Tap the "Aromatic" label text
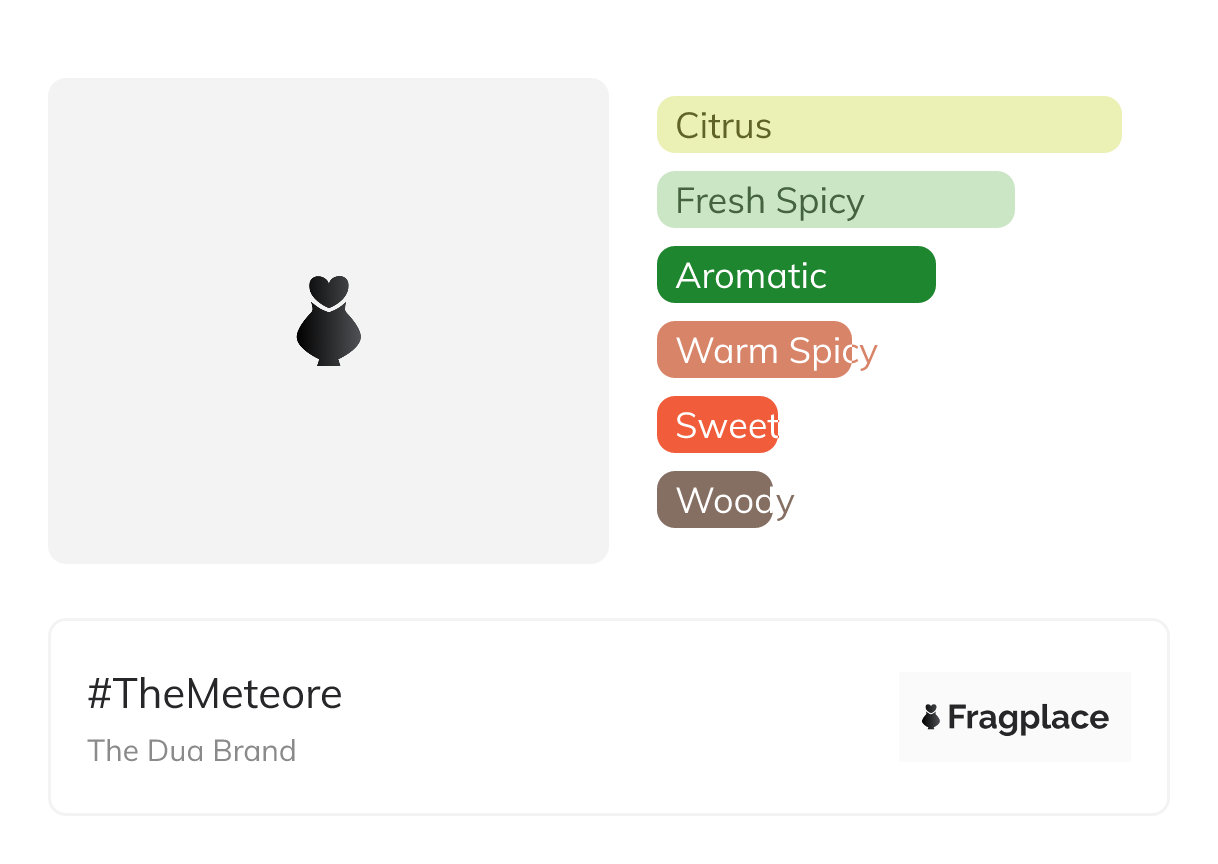 tap(751, 276)
